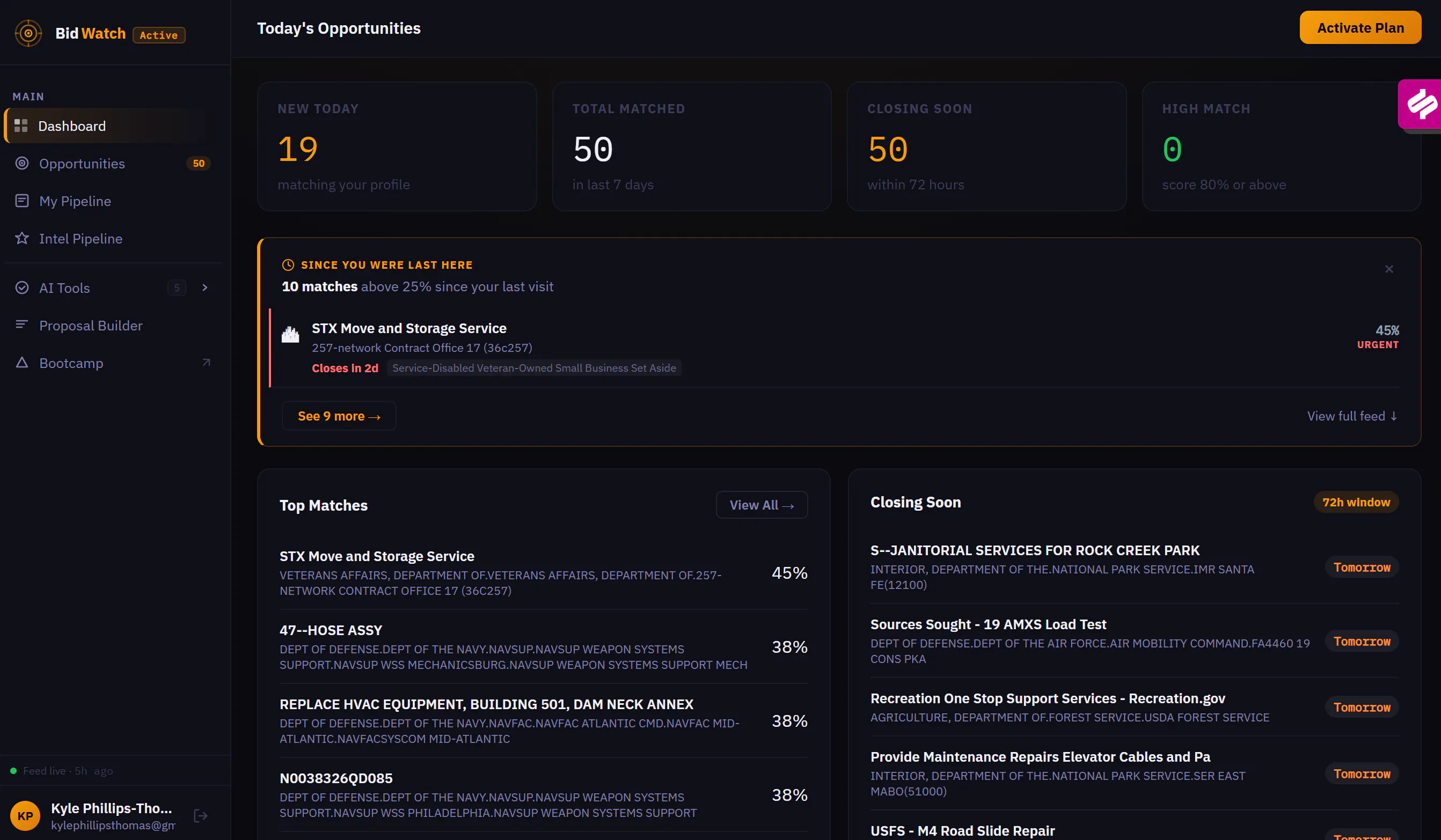The image size is (1441, 840).
Task: Click the red 'Closes in 2d' label
Action: 345,368
